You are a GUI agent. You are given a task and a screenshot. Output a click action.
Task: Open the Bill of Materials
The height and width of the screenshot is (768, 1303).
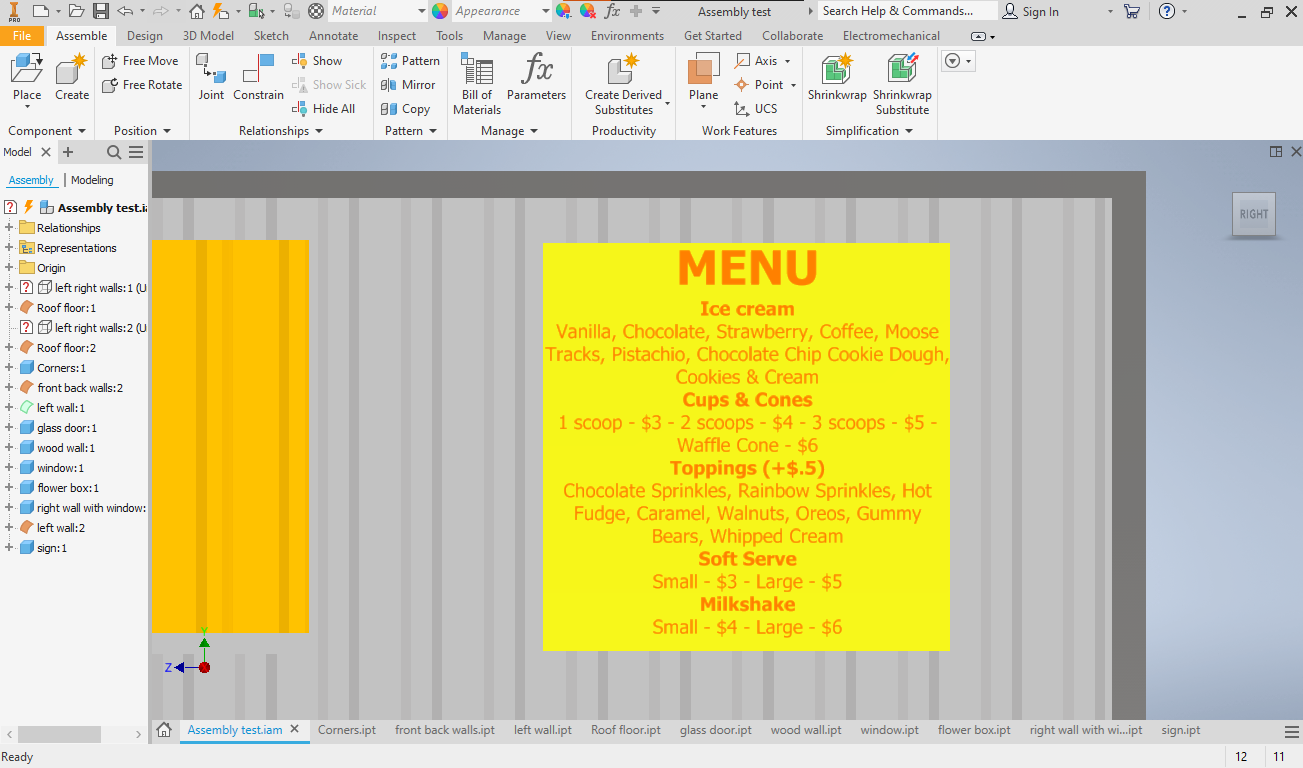(x=477, y=84)
